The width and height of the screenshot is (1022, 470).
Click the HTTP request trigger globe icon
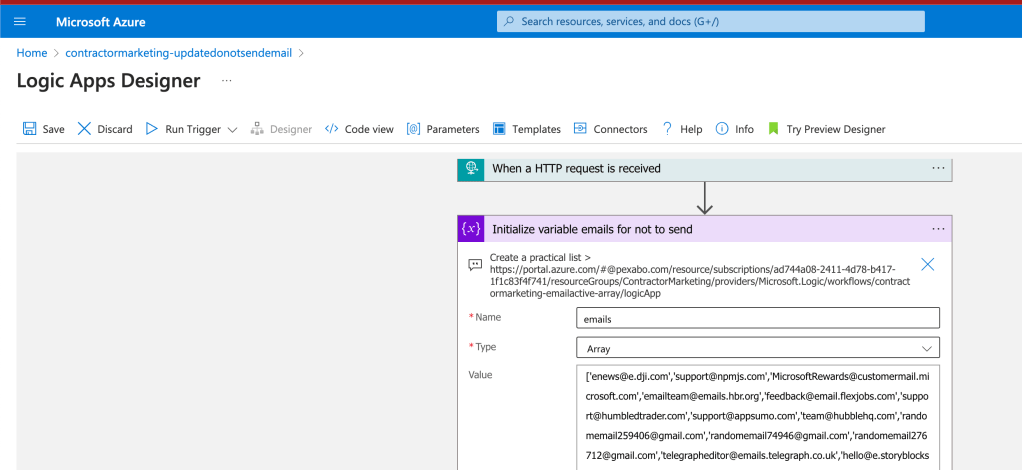(471, 168)
